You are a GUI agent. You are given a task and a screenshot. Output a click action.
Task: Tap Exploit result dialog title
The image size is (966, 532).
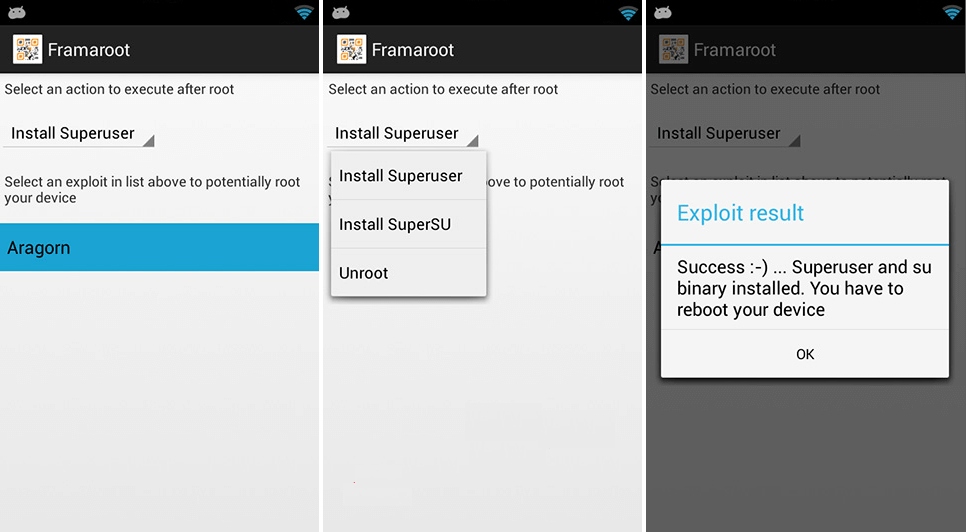740,213
